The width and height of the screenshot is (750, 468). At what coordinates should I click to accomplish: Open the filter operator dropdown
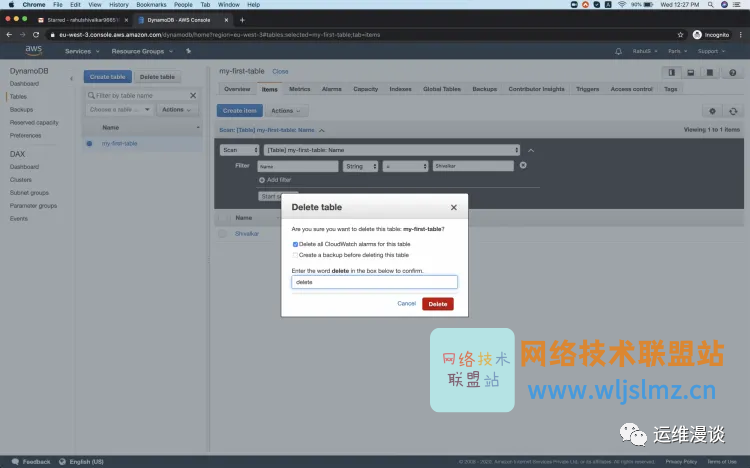(406, 166)
